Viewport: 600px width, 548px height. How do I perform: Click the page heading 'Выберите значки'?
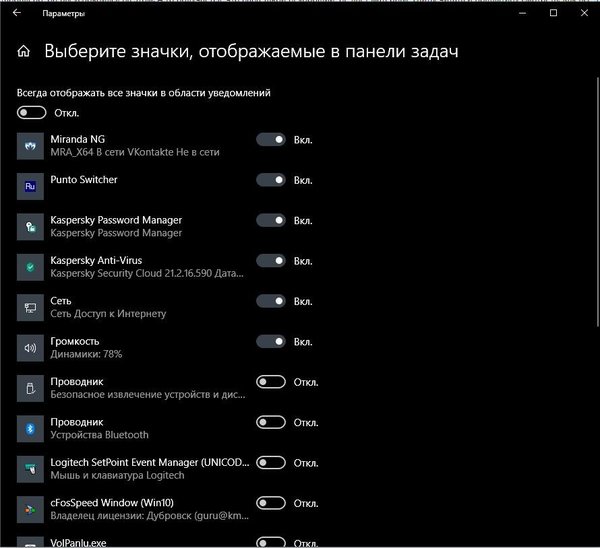251,51
